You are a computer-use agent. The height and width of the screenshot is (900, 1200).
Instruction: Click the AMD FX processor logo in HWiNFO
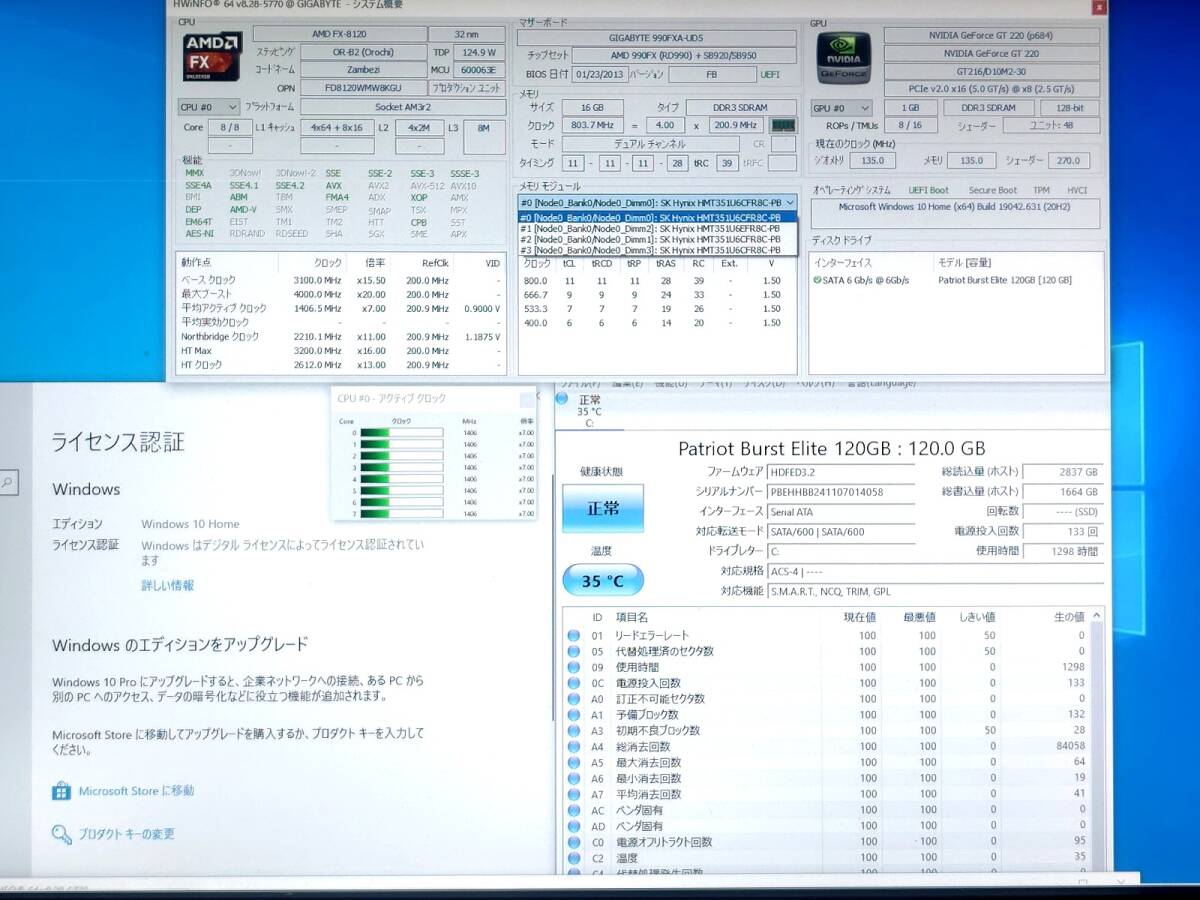pos(211,56)
